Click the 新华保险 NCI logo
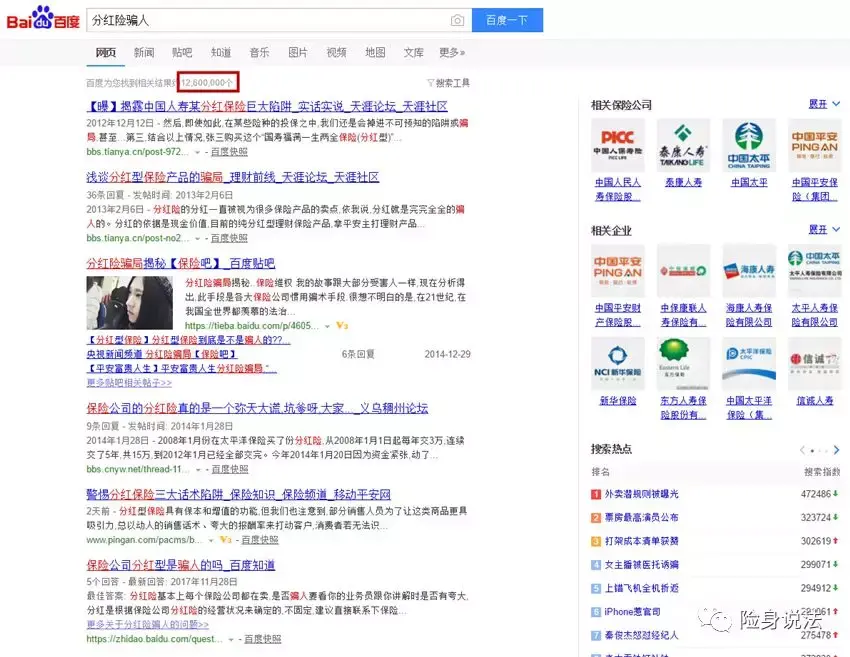This screenshot has height=657, width=850. pyautogui.click(x=618, y=365)
